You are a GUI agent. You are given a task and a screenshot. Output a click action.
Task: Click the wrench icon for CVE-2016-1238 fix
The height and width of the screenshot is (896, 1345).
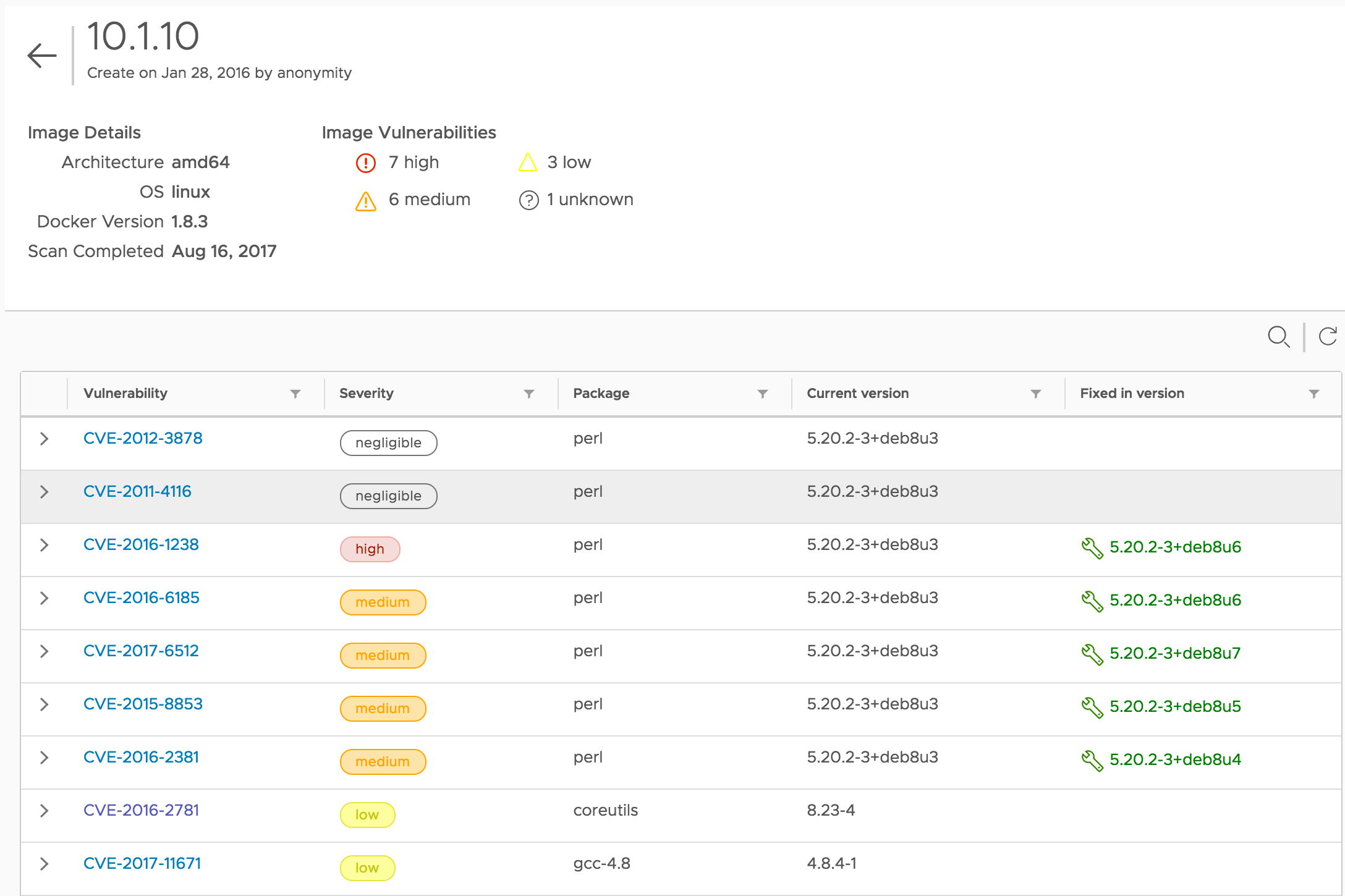[x=1092, y=548]
